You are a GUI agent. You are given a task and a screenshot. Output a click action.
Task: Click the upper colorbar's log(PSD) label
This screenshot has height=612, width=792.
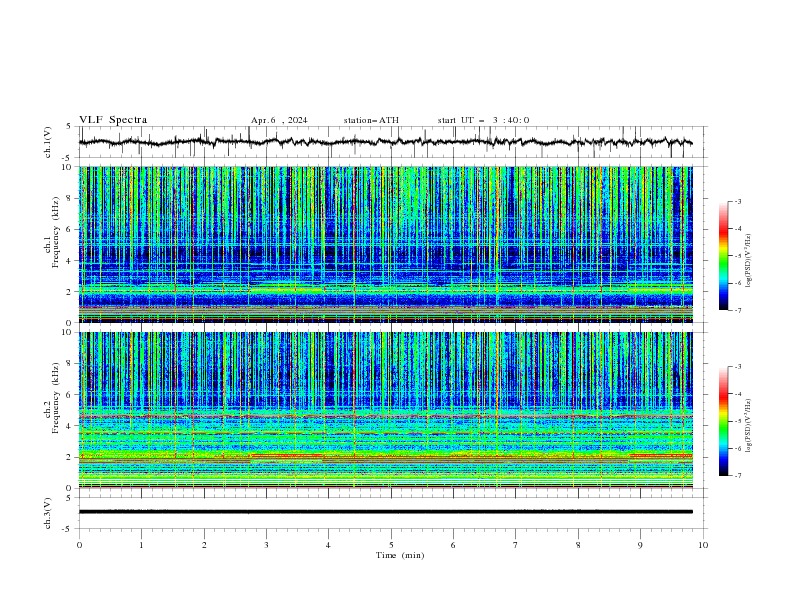(748, 261)
